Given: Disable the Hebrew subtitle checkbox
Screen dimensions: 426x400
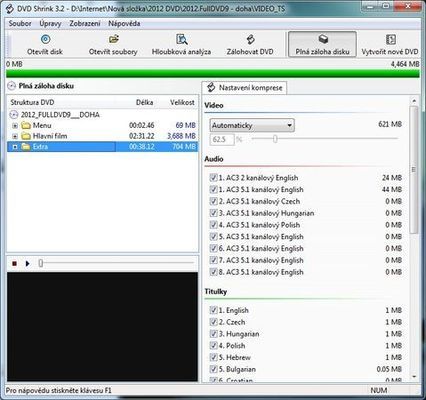Looking at the screenshot, I should tap(213, 357).
